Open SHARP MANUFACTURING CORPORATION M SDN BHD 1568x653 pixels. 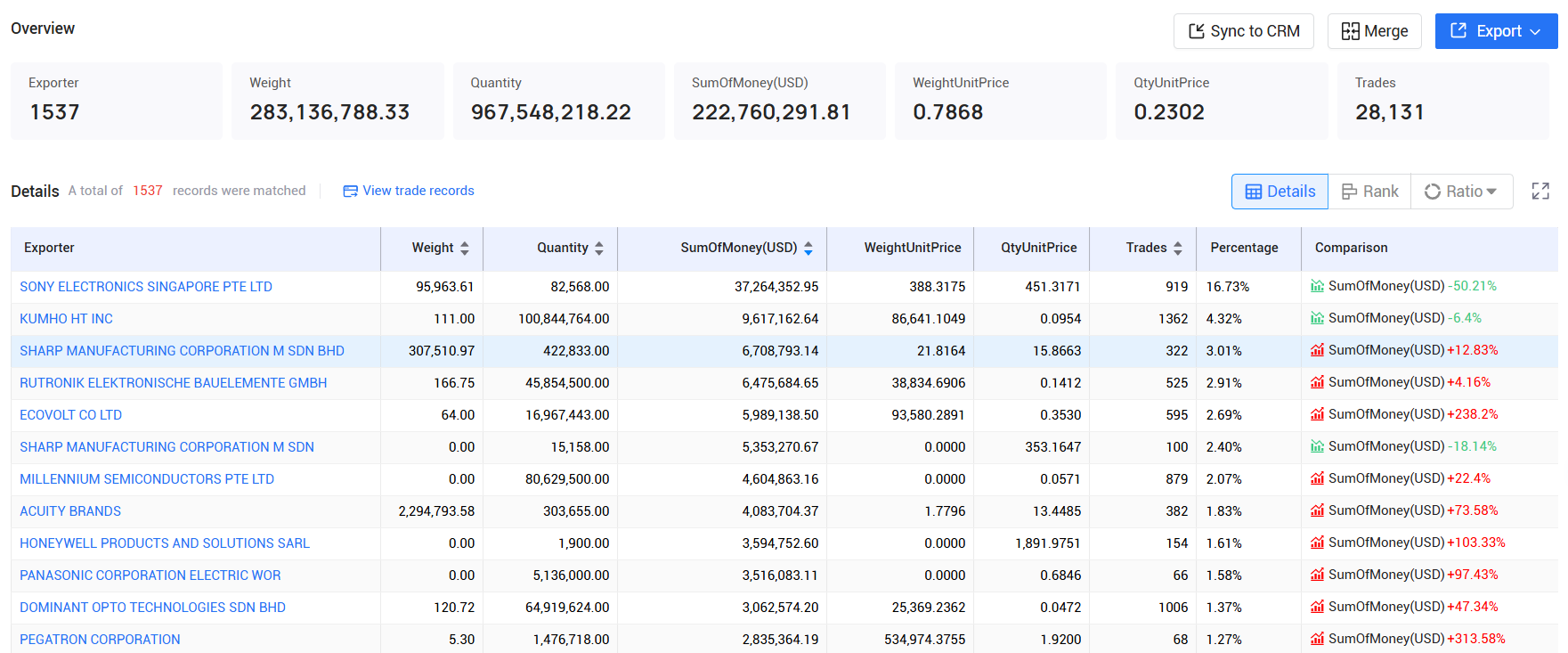pos(182,351)
